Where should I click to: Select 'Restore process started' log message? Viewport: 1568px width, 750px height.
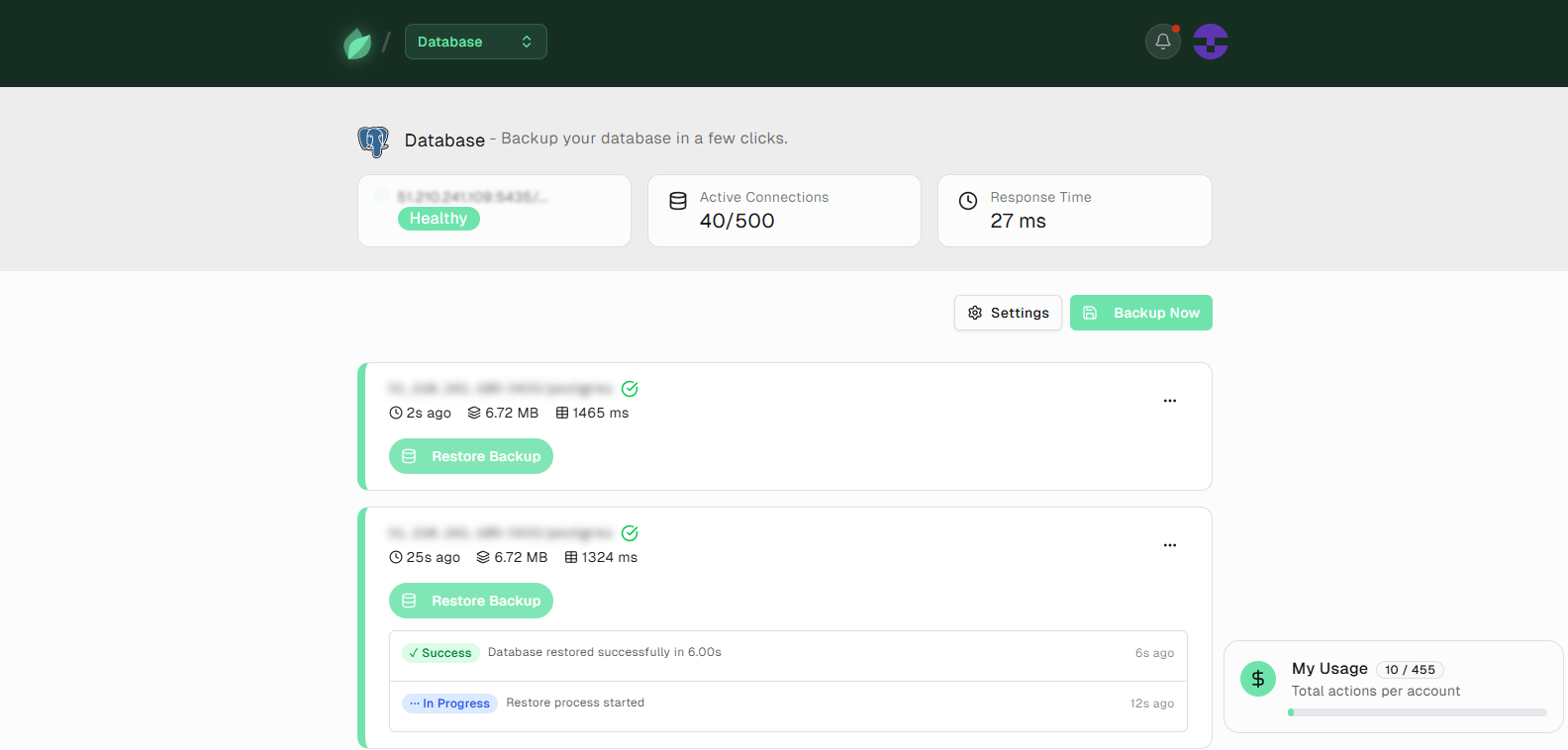coord(575,703)
